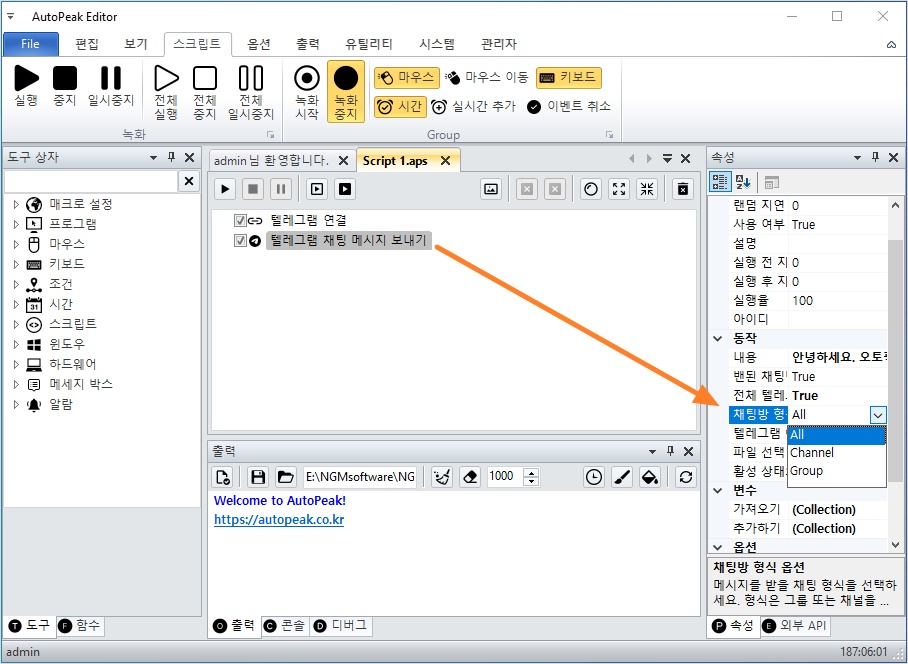Select 윈도우 in the toolbox tree

pos(67,344)
